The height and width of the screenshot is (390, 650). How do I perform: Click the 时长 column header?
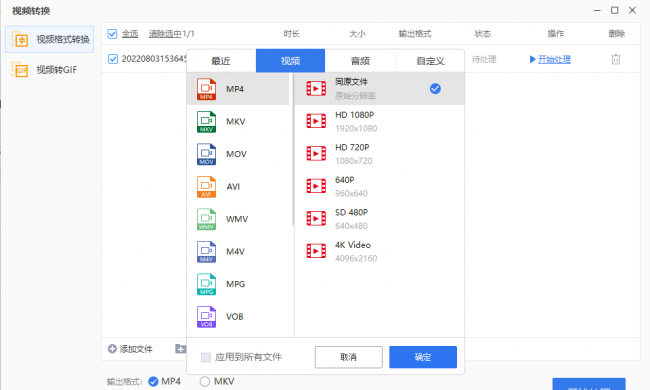(292, 34)
